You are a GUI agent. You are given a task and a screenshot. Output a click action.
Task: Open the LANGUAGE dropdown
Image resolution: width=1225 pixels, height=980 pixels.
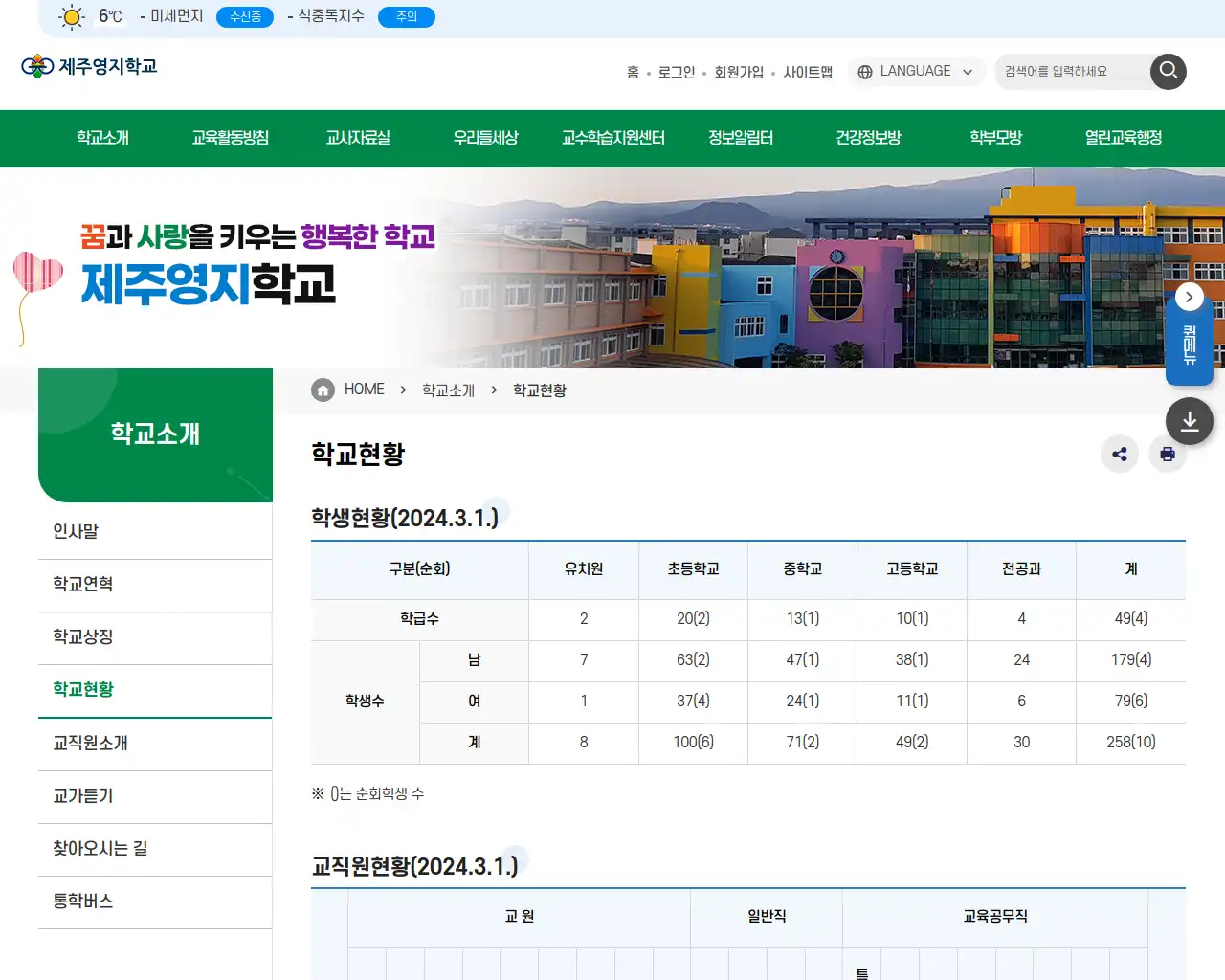(916, 72)
